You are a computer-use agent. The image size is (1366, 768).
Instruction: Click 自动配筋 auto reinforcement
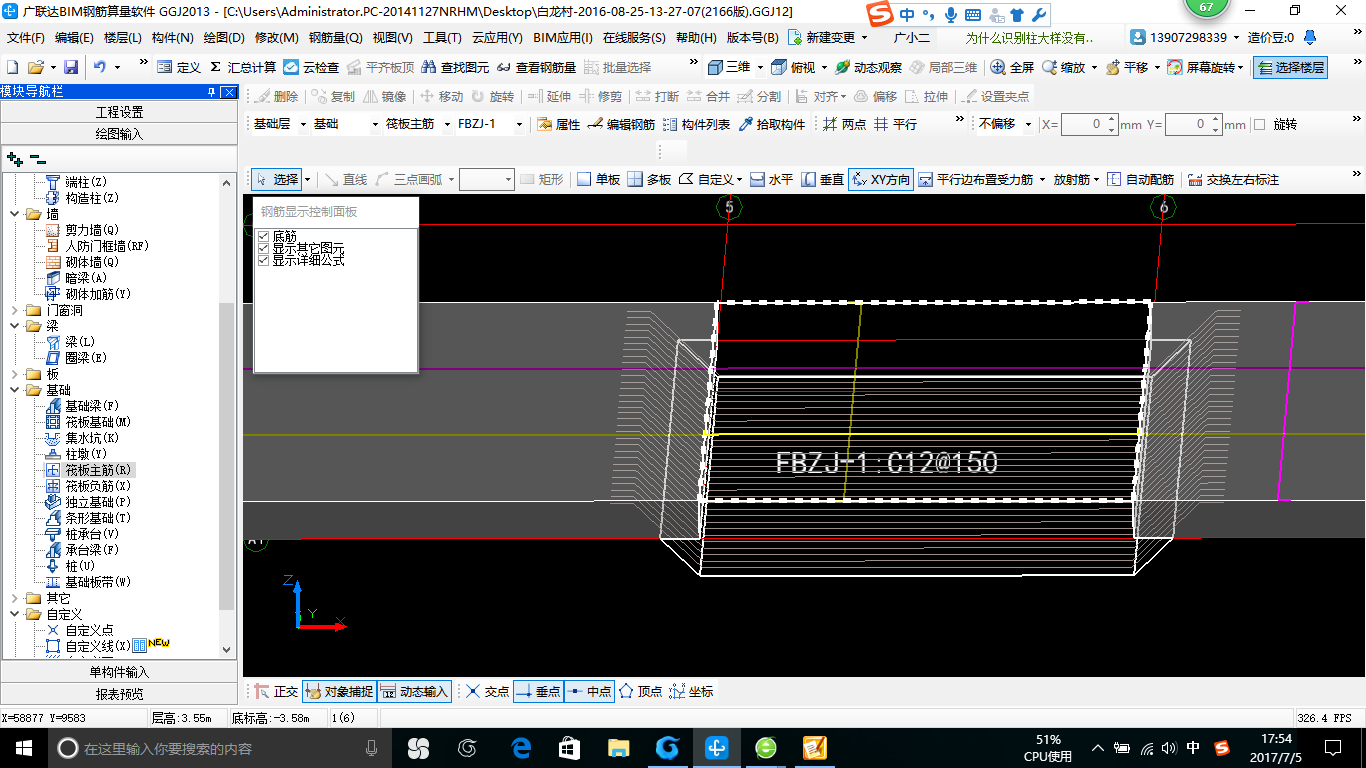(x=1140, y=180)
